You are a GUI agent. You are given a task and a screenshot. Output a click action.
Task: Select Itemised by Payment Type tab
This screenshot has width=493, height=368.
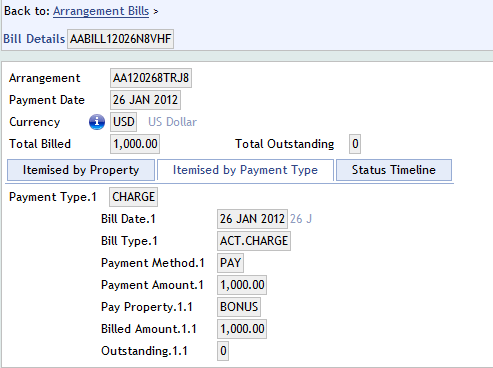(x=245, y=170)
